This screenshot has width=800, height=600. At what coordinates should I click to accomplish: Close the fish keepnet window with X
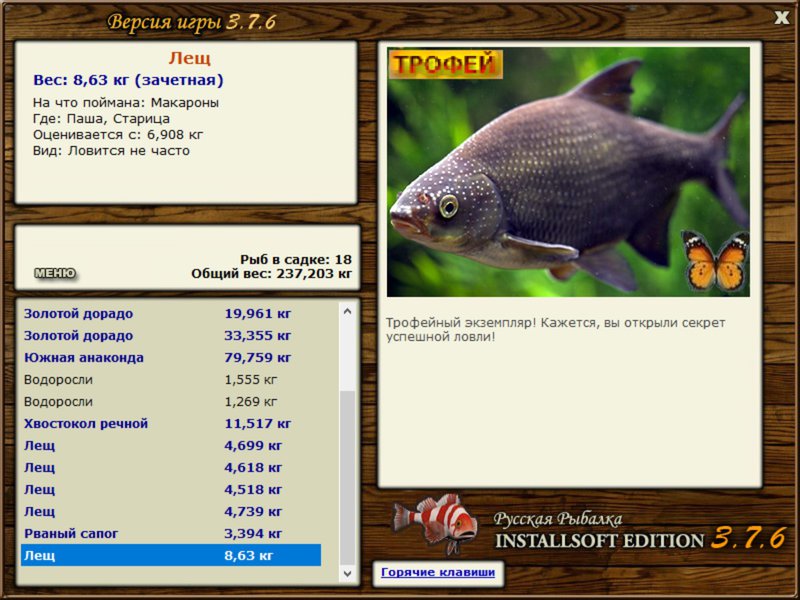pyautogui.click(x=781, y=18)
